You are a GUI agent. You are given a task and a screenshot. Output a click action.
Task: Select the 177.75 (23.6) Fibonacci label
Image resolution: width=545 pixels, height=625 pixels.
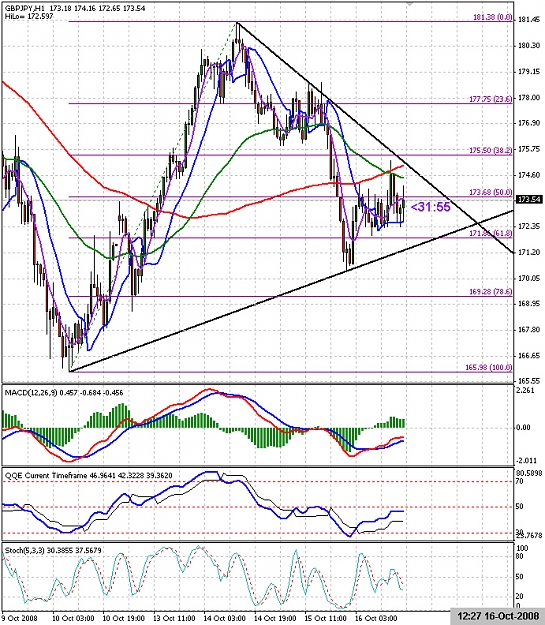pyautogui.click(x=490, y=99)
